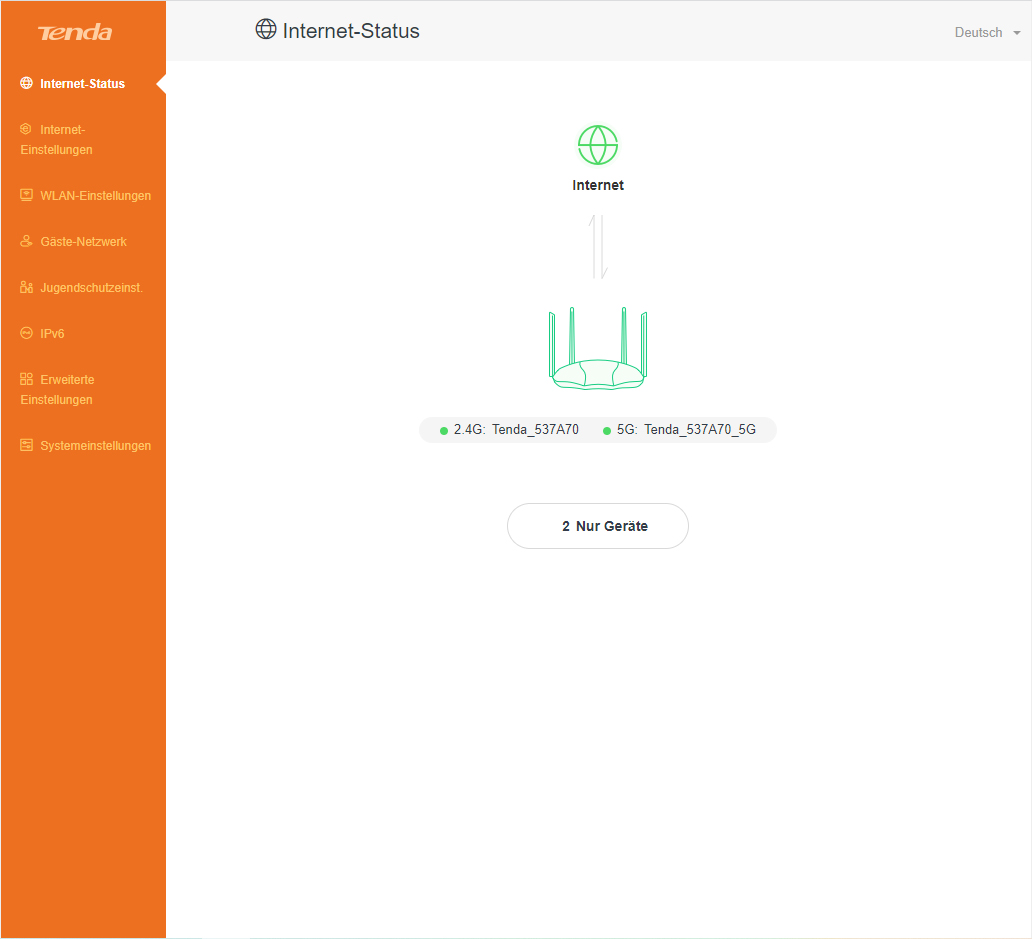Click the router illustration
The image size is (1032, 939).
598,350
